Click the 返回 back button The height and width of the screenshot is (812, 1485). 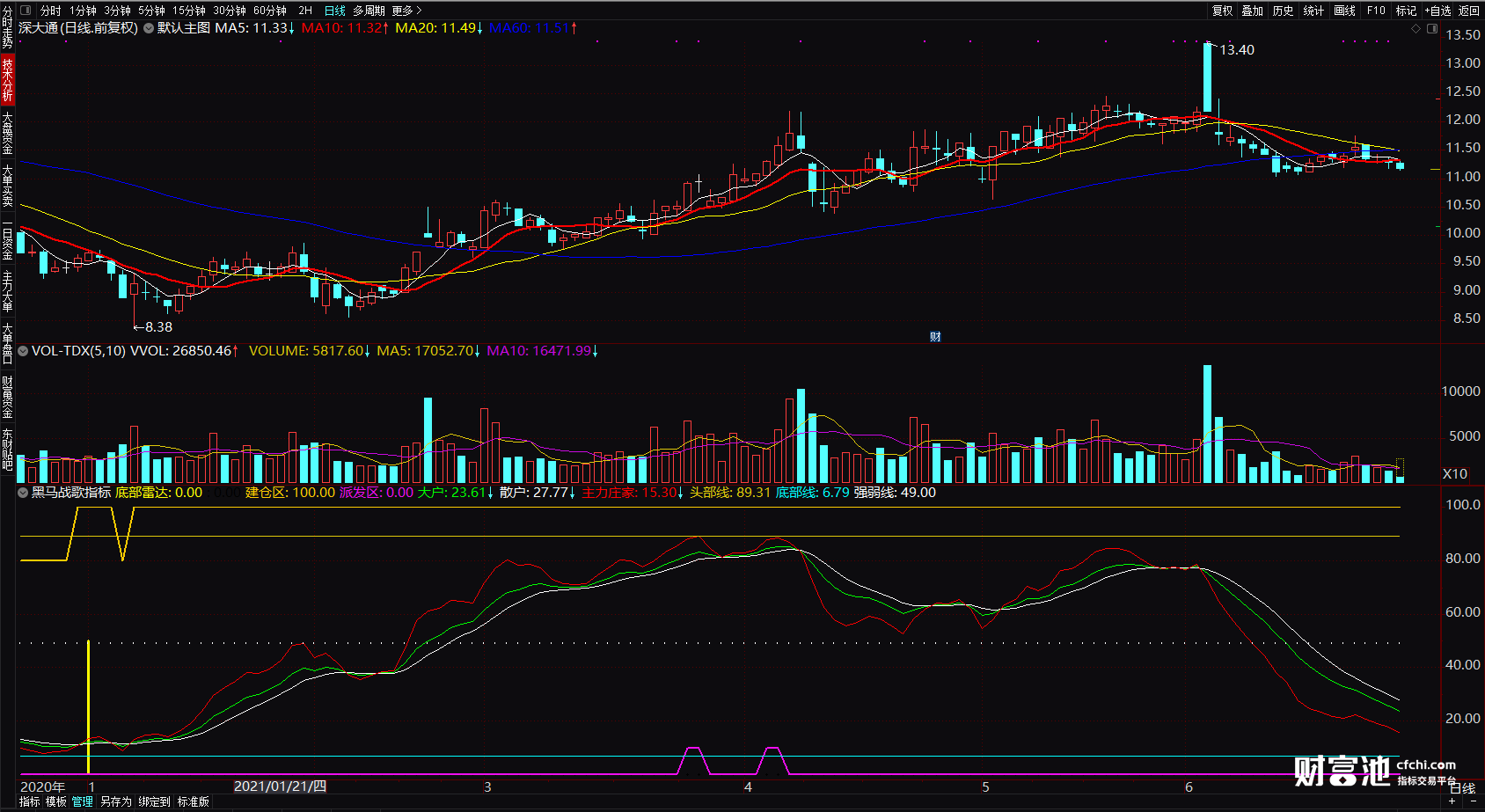point(1469,11)
